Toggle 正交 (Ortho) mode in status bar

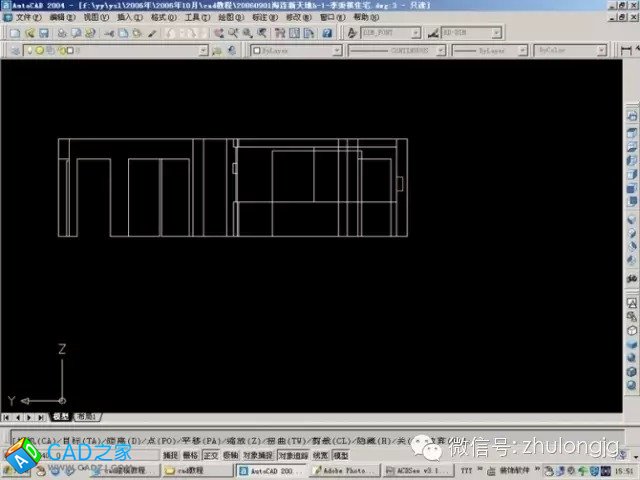coord(211,455)
